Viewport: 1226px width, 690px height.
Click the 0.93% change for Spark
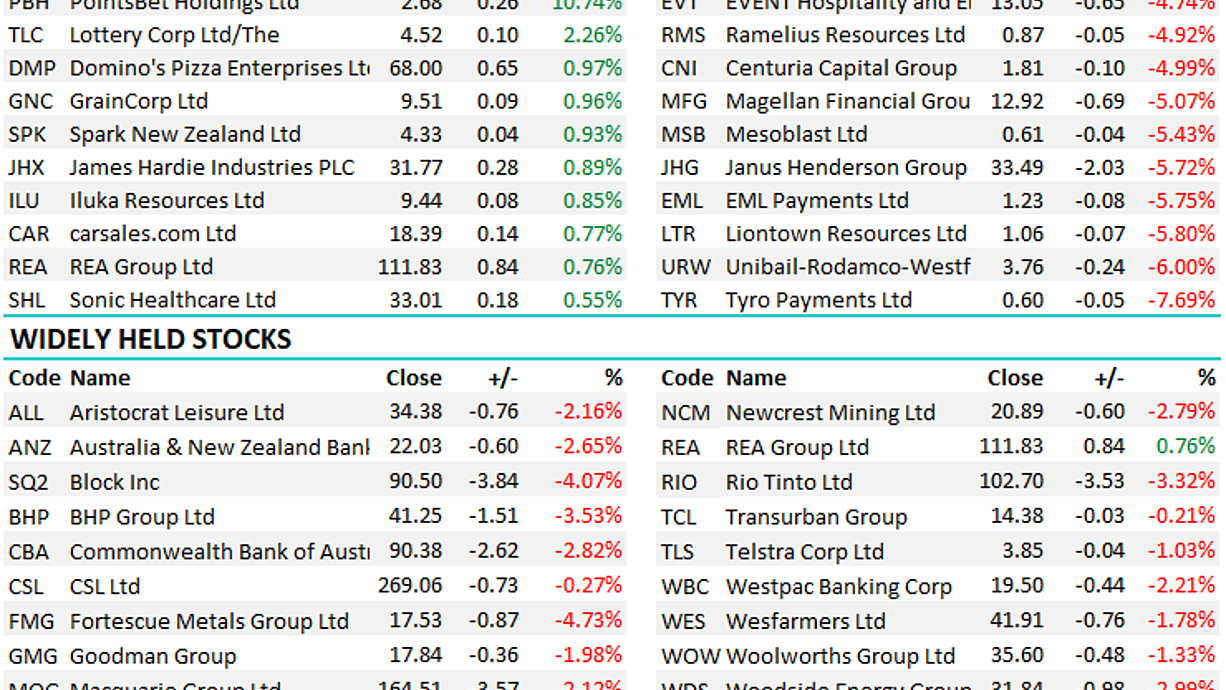[592, 134]
